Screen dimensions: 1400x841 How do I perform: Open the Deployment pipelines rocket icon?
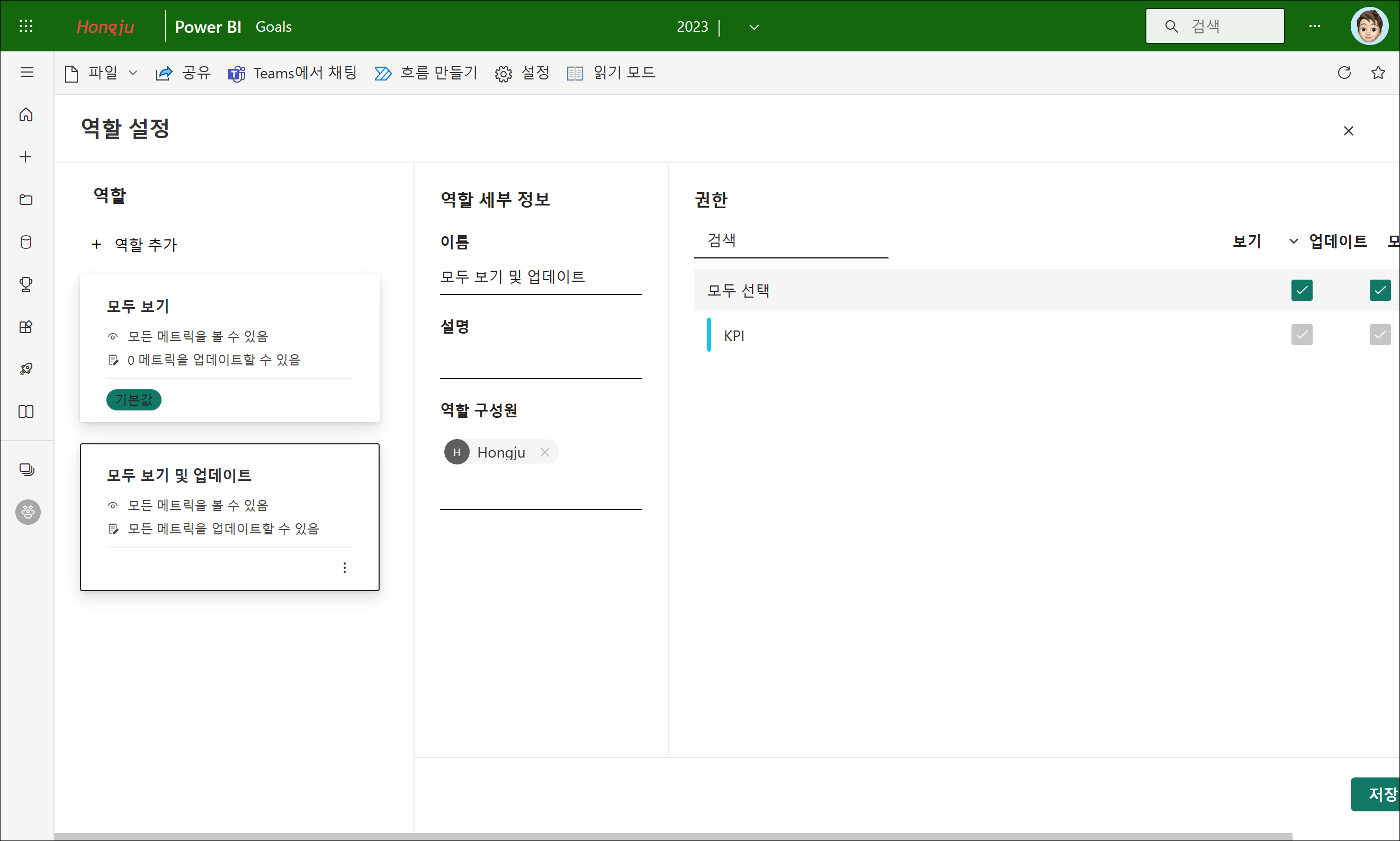[26, 369]
